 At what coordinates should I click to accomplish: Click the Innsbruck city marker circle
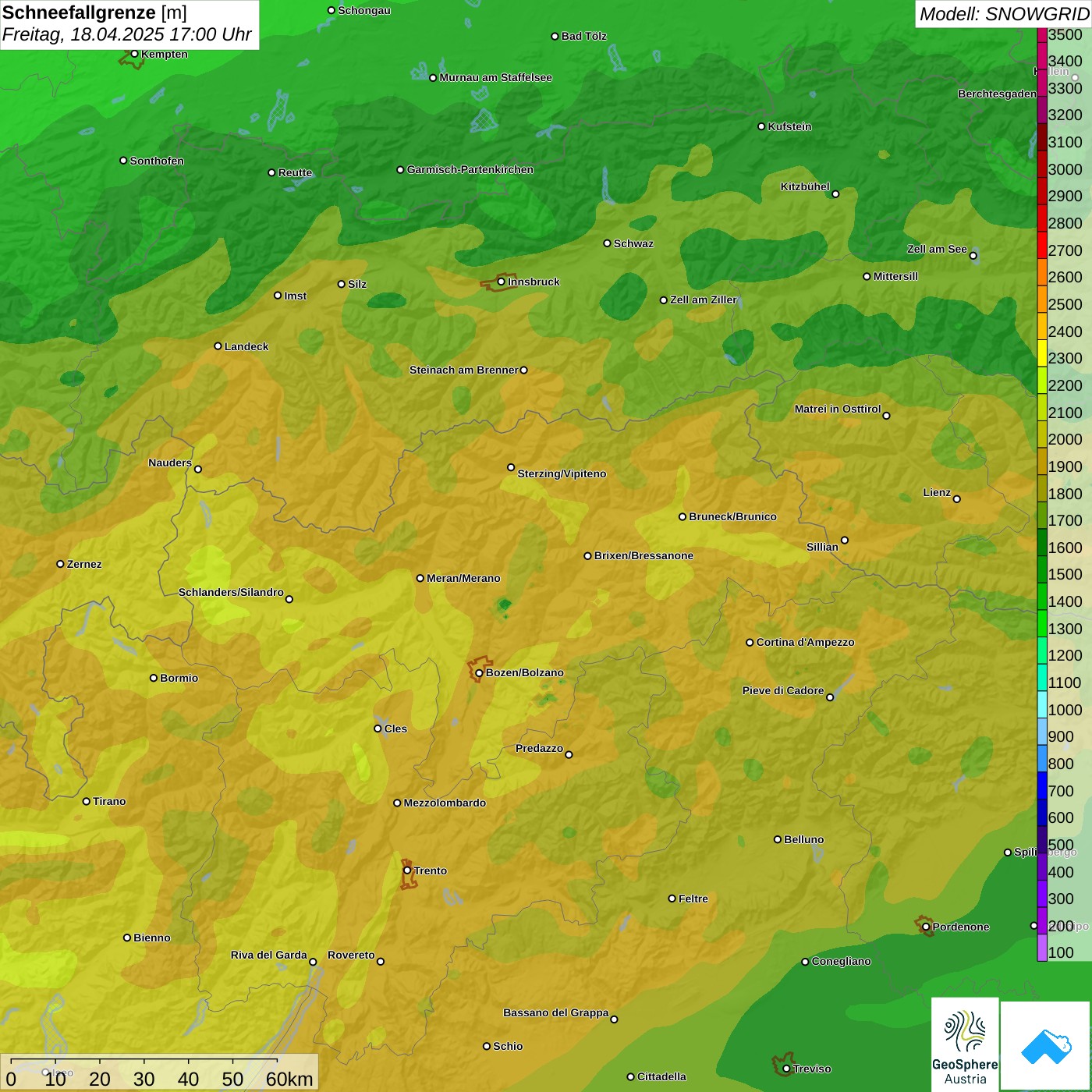coord(502,282)
